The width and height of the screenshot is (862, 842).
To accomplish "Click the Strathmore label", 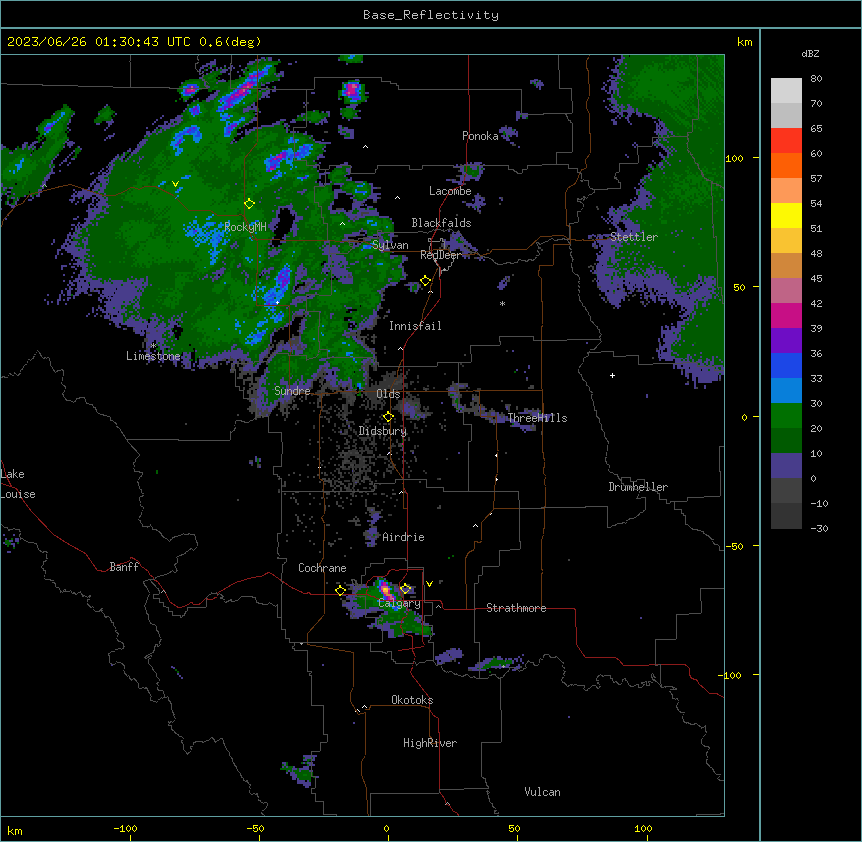I will click(x=516, y=608).
